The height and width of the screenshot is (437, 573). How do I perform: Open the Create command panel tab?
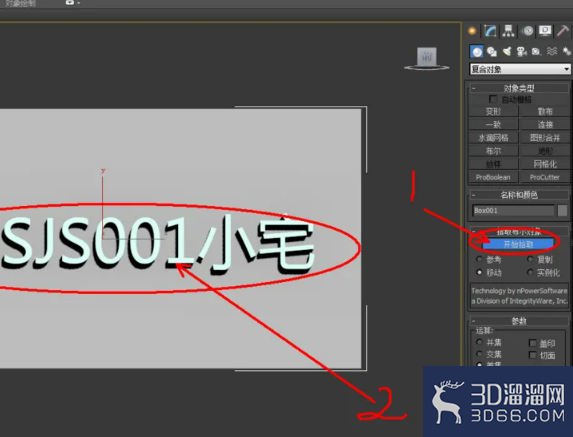472,31
